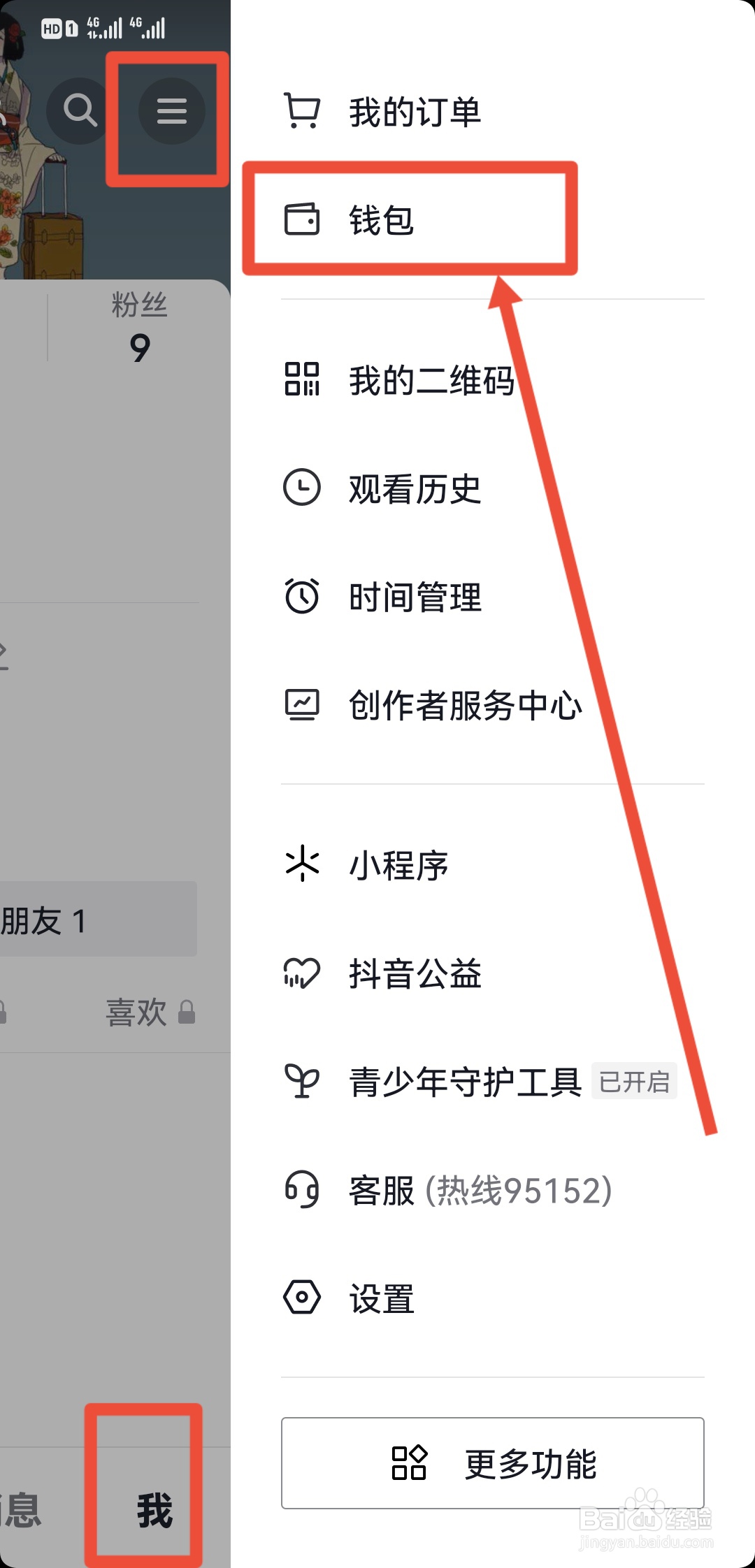Image resolution: width=755 pixels, height=1568 pixels.
Task: Tap the watch history clock icon
Action: coord(302,488)
